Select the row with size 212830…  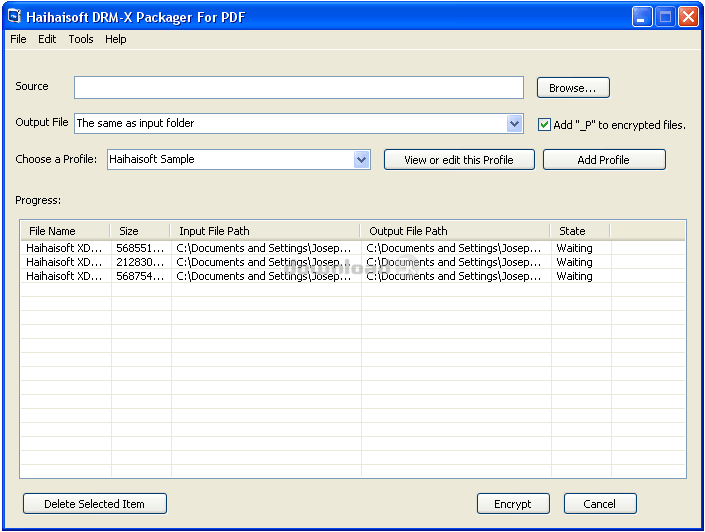tap(353, 262)
